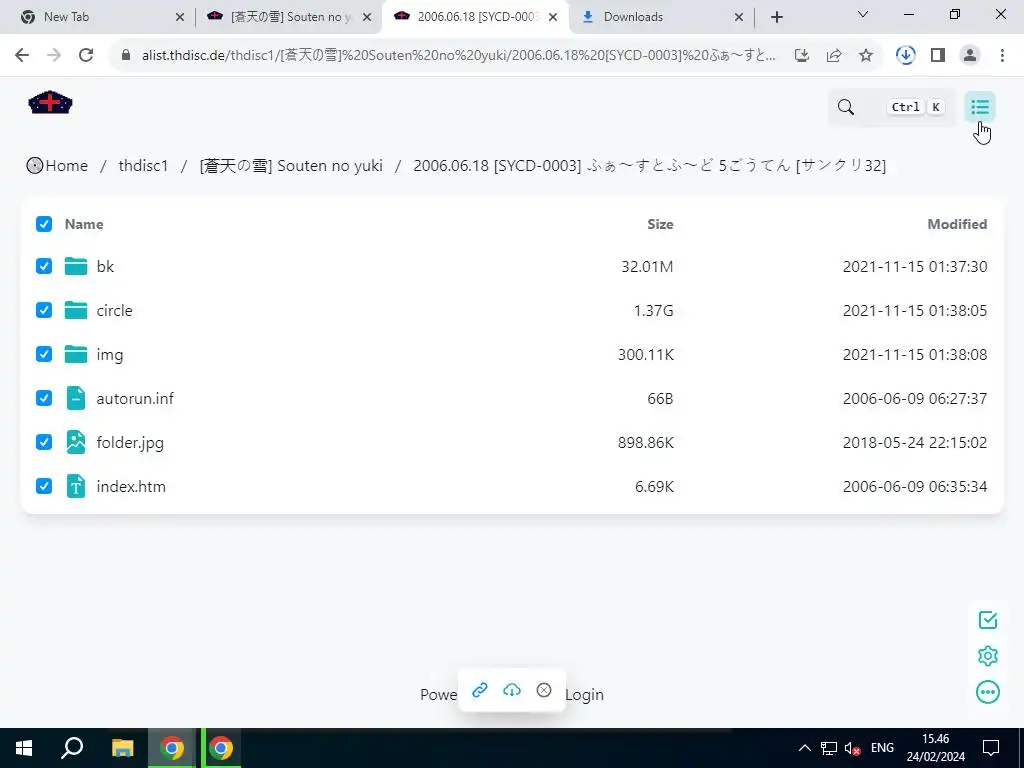The image size is (1024, 768).
Task: Sort files by Size header
Action: [660, 224]
